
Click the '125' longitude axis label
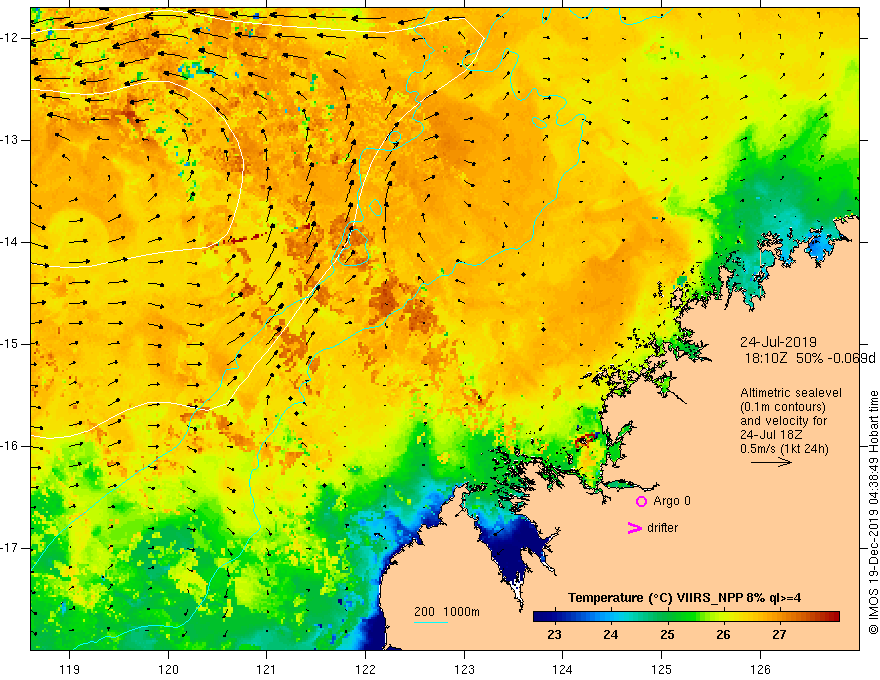click(x=662, y=669)
